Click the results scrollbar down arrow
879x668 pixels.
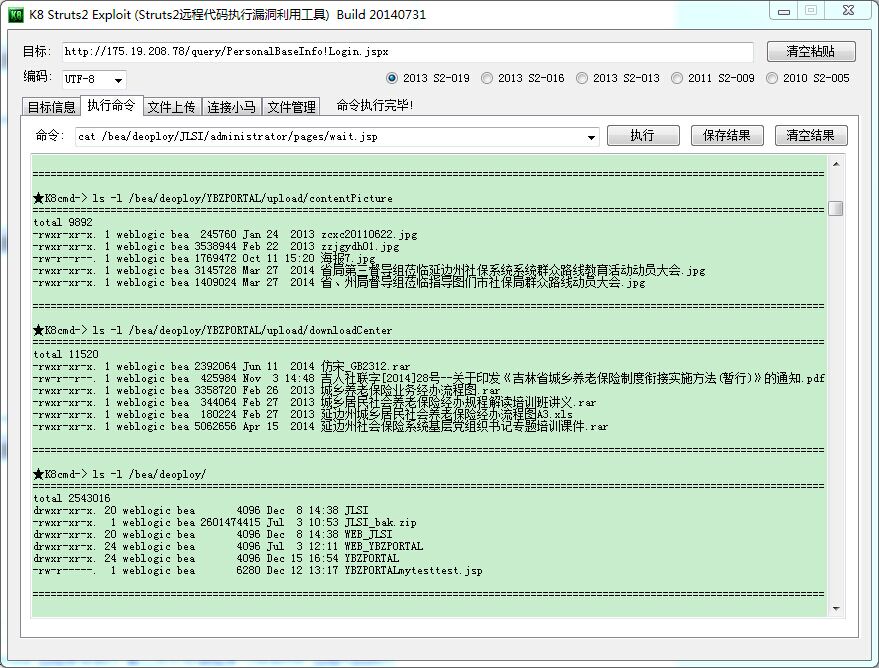point(836,609)
